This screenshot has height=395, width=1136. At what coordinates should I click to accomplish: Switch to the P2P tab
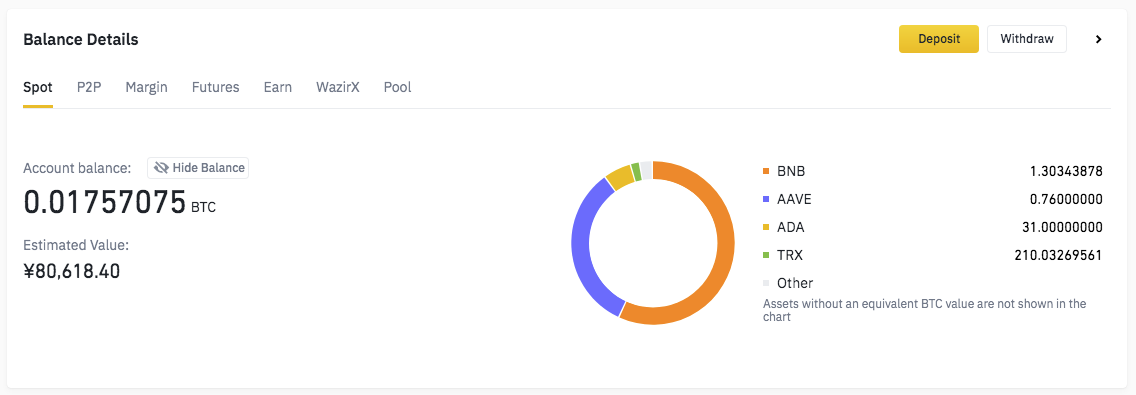click(89, 87)
